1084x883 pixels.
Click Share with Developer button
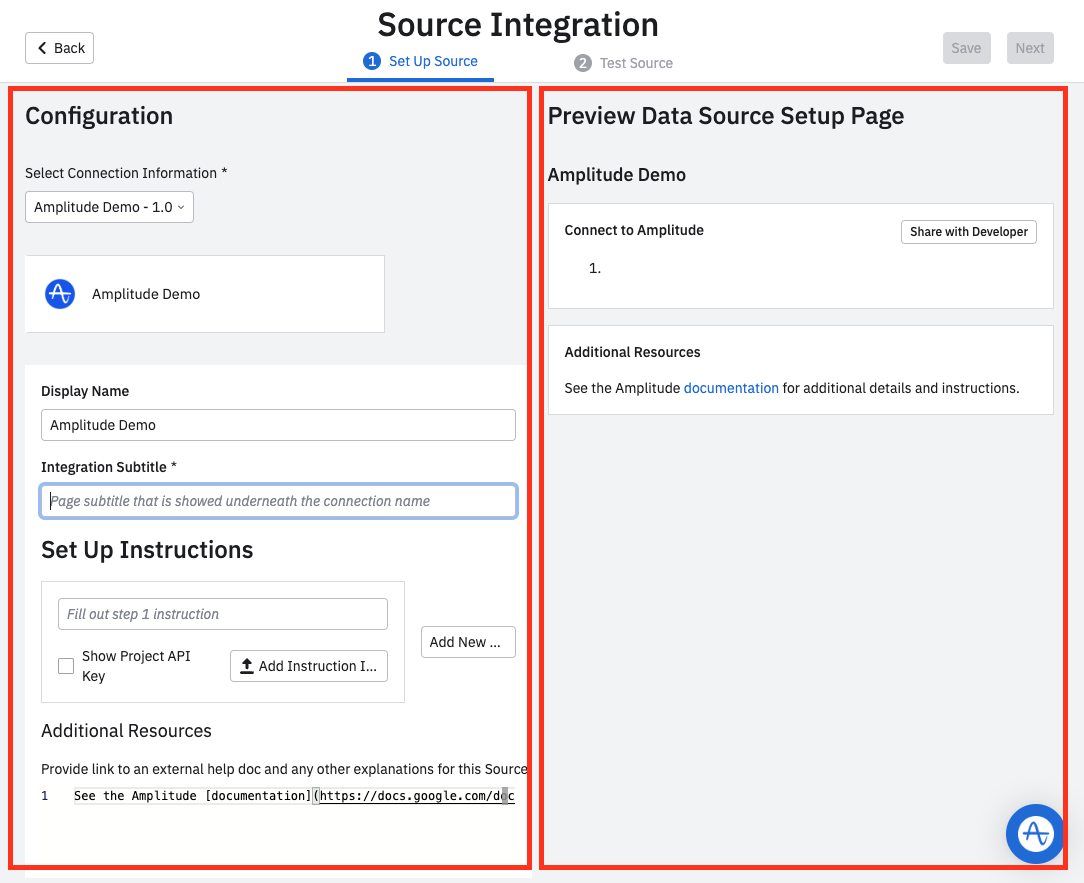click(x=968, y=232)
